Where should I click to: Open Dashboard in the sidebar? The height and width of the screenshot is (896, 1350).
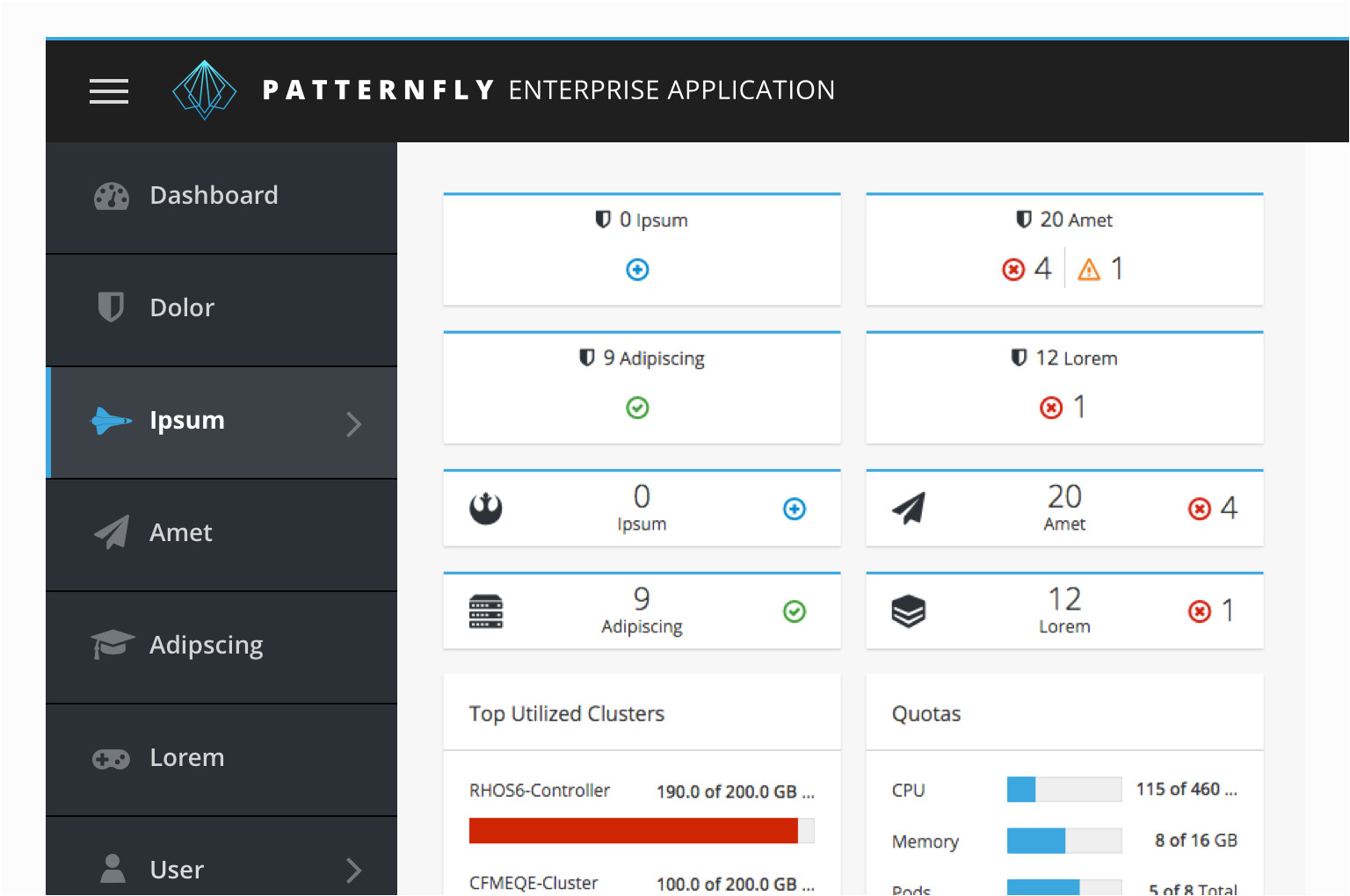(x=221, y=198)
